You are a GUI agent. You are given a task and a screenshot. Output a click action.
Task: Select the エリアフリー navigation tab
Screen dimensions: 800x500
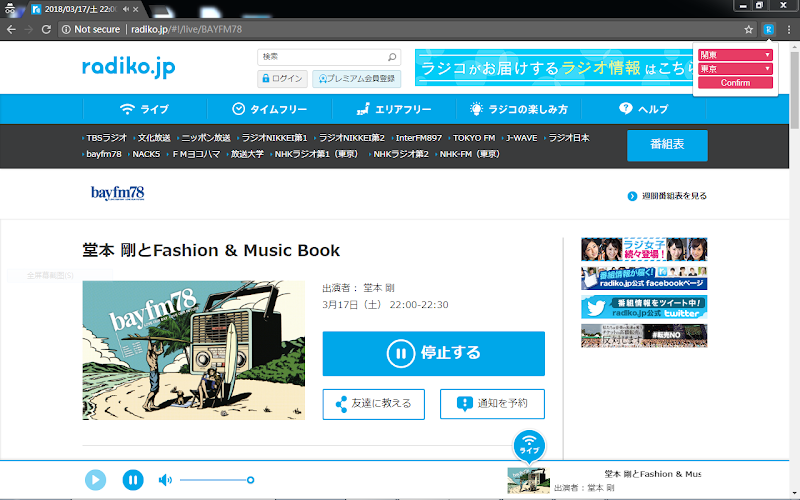(394, 109)
